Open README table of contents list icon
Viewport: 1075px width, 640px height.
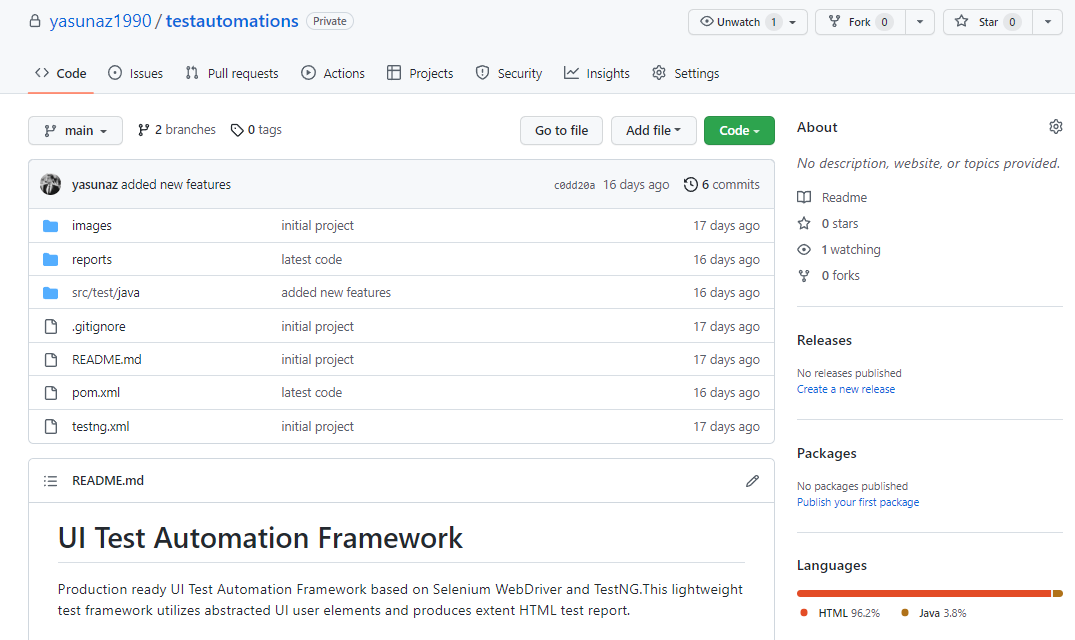coord(50,481)
